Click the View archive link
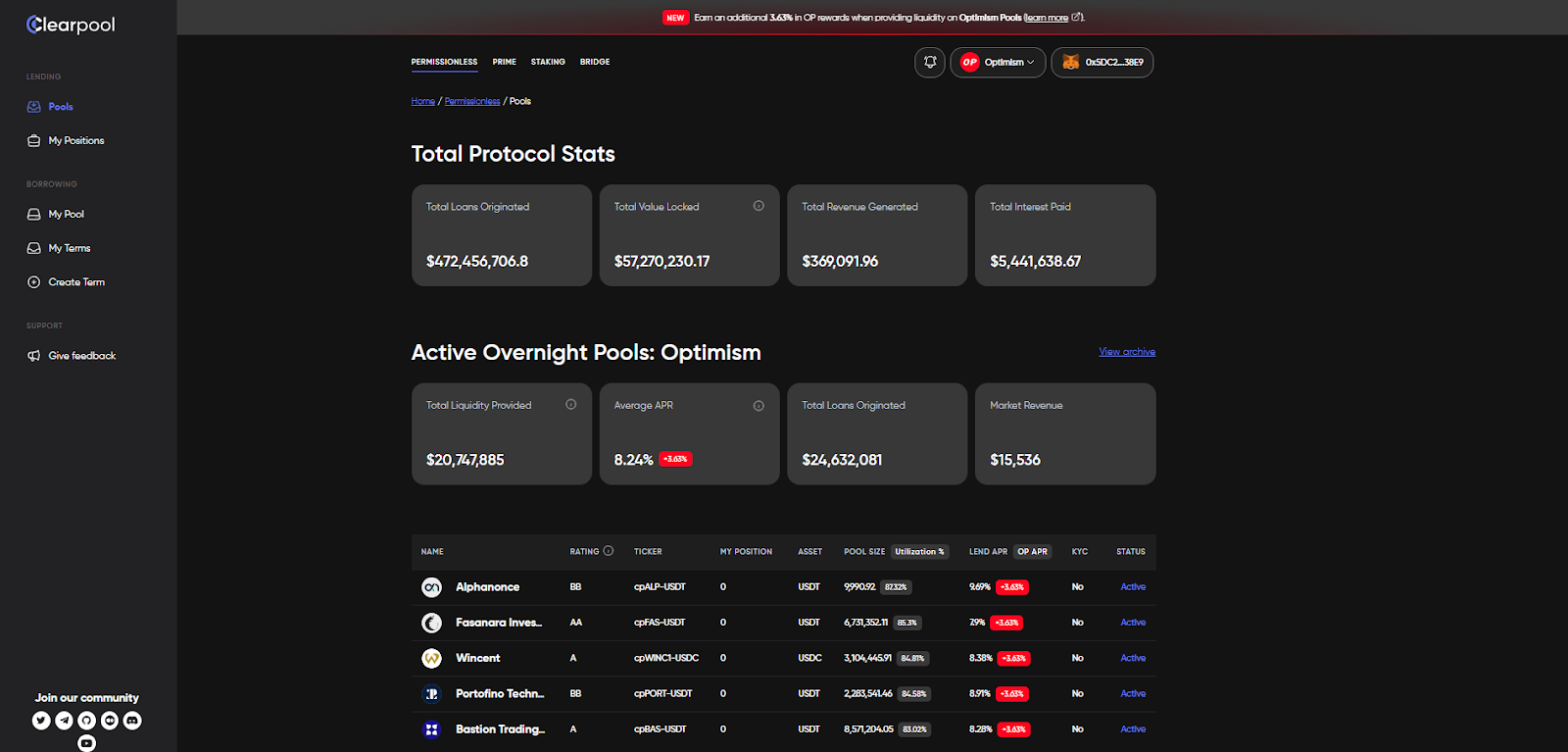 tap(1127, 352)
